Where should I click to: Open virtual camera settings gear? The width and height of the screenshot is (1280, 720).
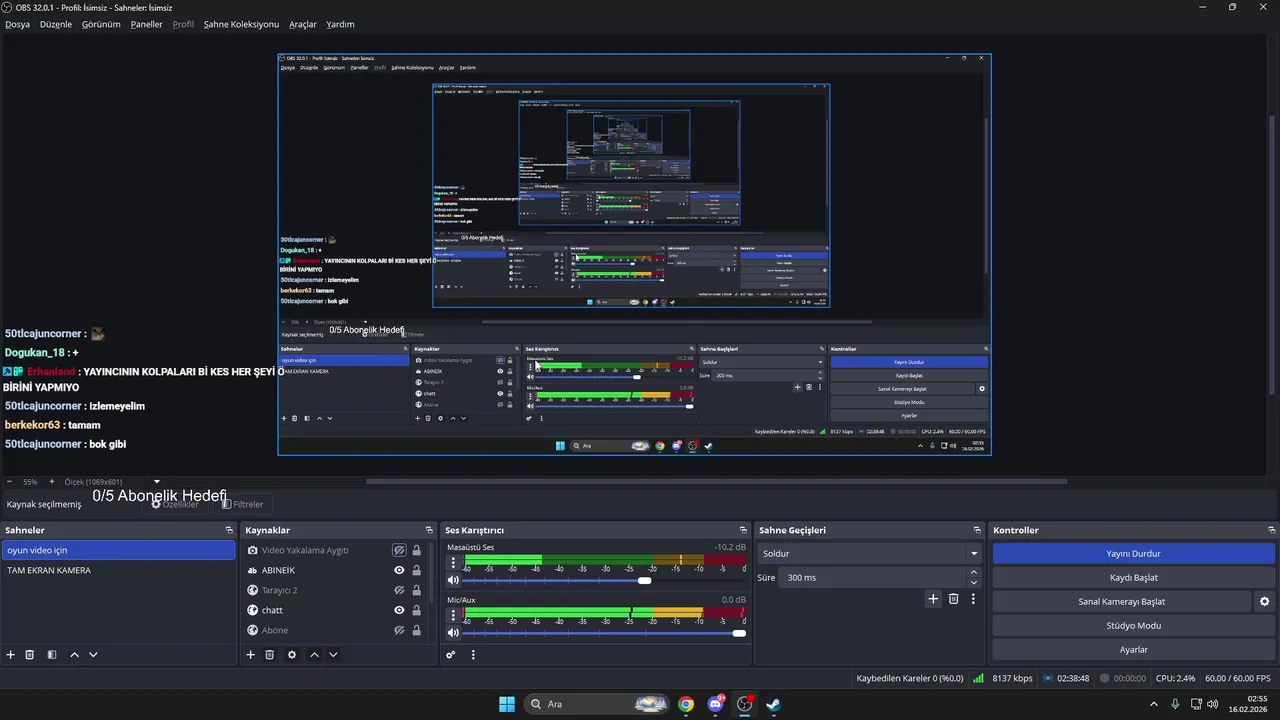1264,601
